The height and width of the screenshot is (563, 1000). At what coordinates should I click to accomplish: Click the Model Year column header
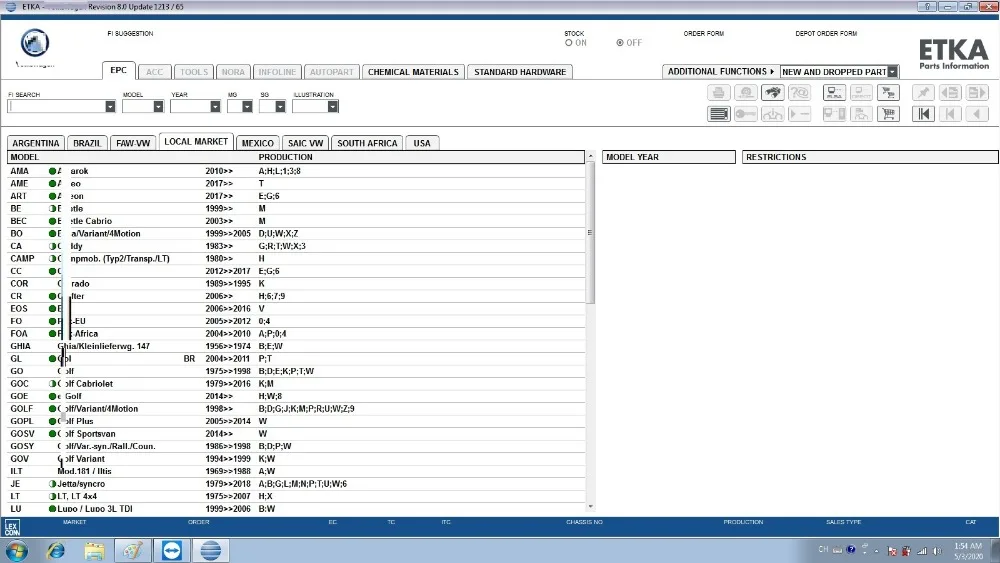669,157
